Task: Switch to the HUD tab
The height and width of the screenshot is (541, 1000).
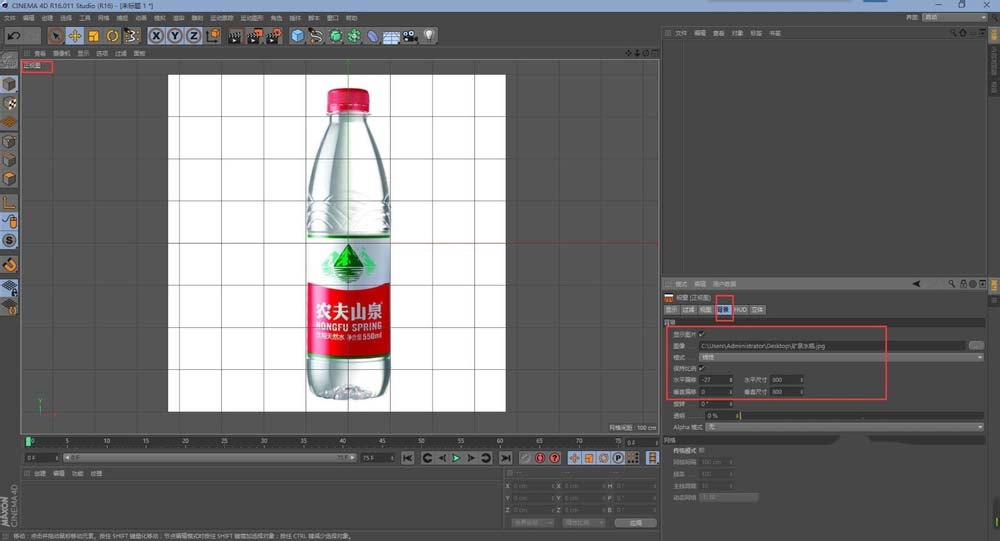Action: point(740,310)
